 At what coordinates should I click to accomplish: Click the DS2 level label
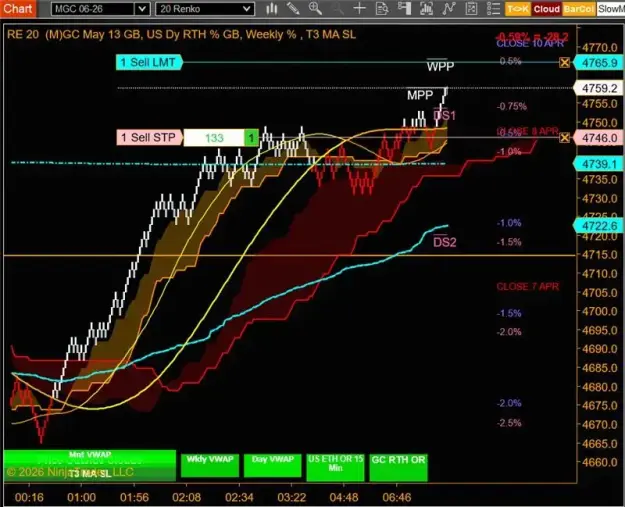click(x=444, y=242)
